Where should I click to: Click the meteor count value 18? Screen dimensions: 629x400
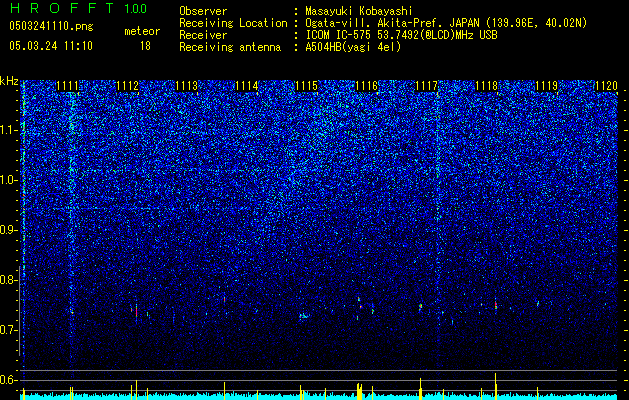point(145,46)
